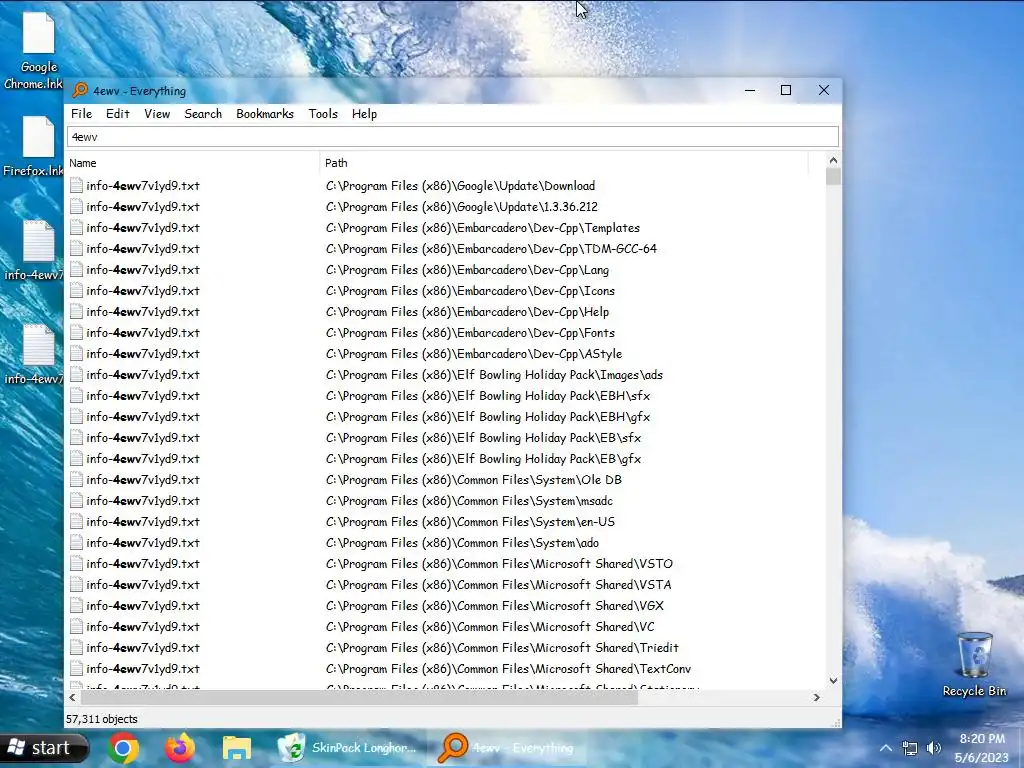
Task: Launch Google Chrome from the taskbar
Action: coord(123,748)
